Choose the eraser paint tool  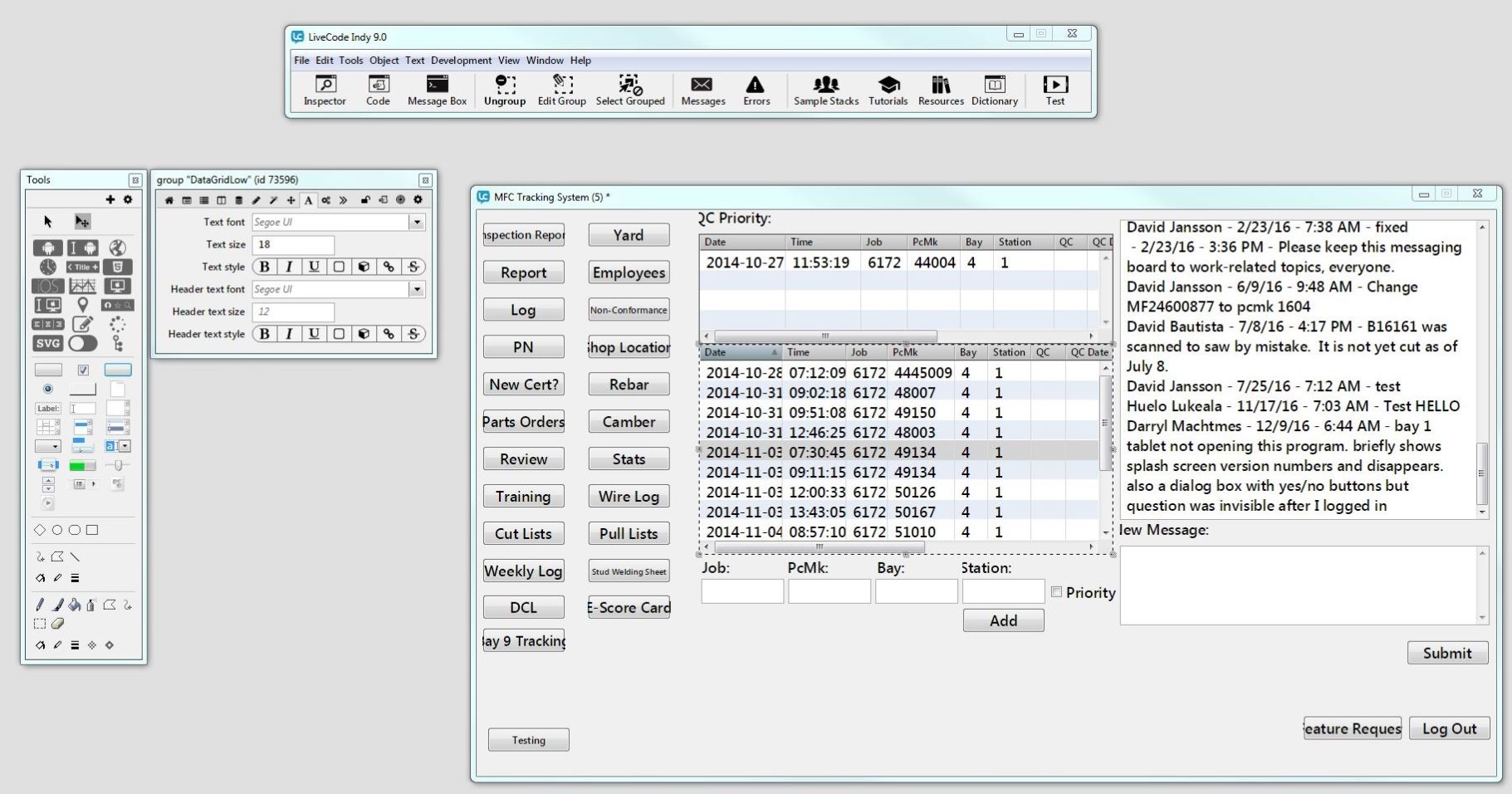point(58,624)
